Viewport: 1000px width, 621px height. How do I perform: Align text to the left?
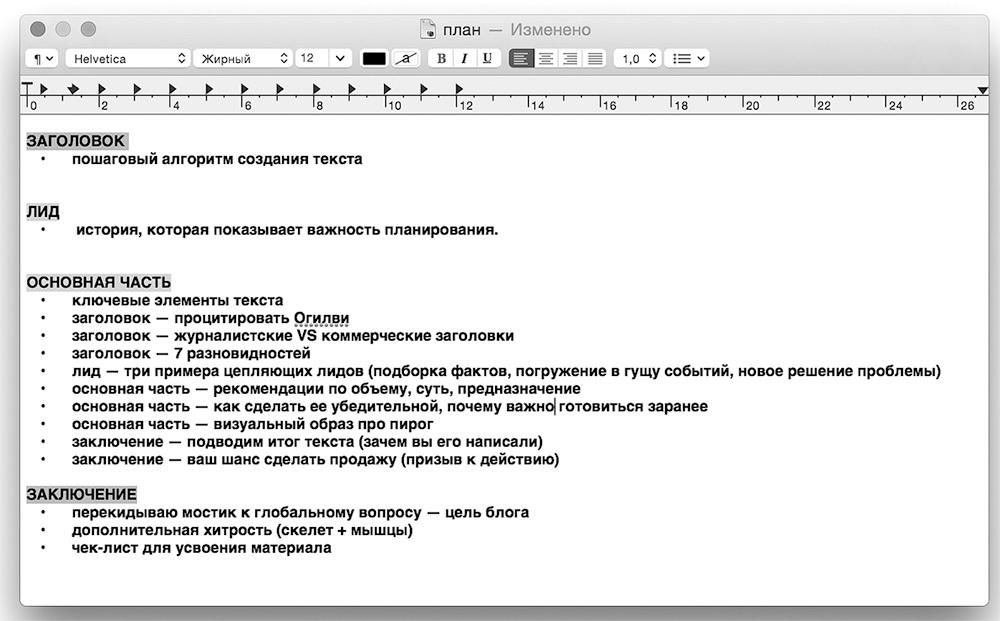click(521, 59)
